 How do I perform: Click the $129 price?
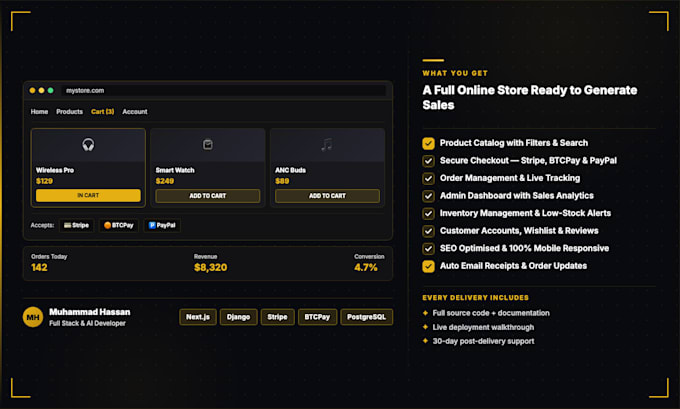[44, 181]
